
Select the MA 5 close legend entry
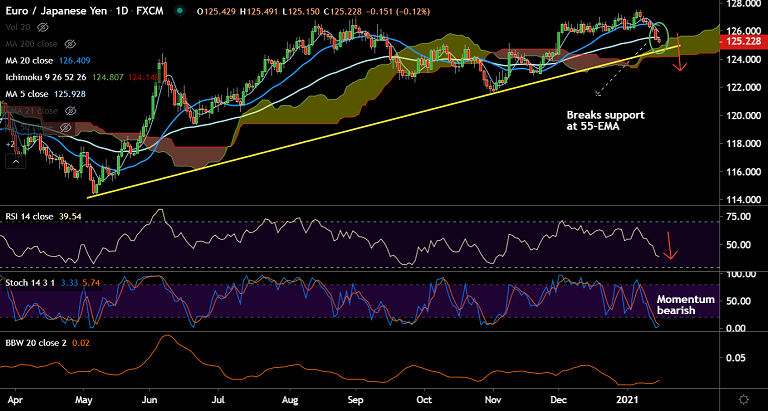[27, 94]
